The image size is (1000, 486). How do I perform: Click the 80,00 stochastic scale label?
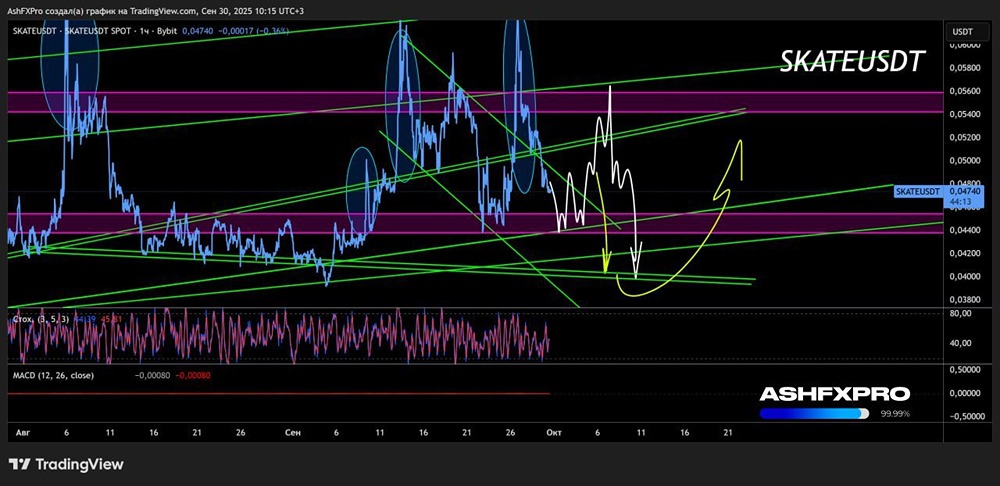coord(960,314)
